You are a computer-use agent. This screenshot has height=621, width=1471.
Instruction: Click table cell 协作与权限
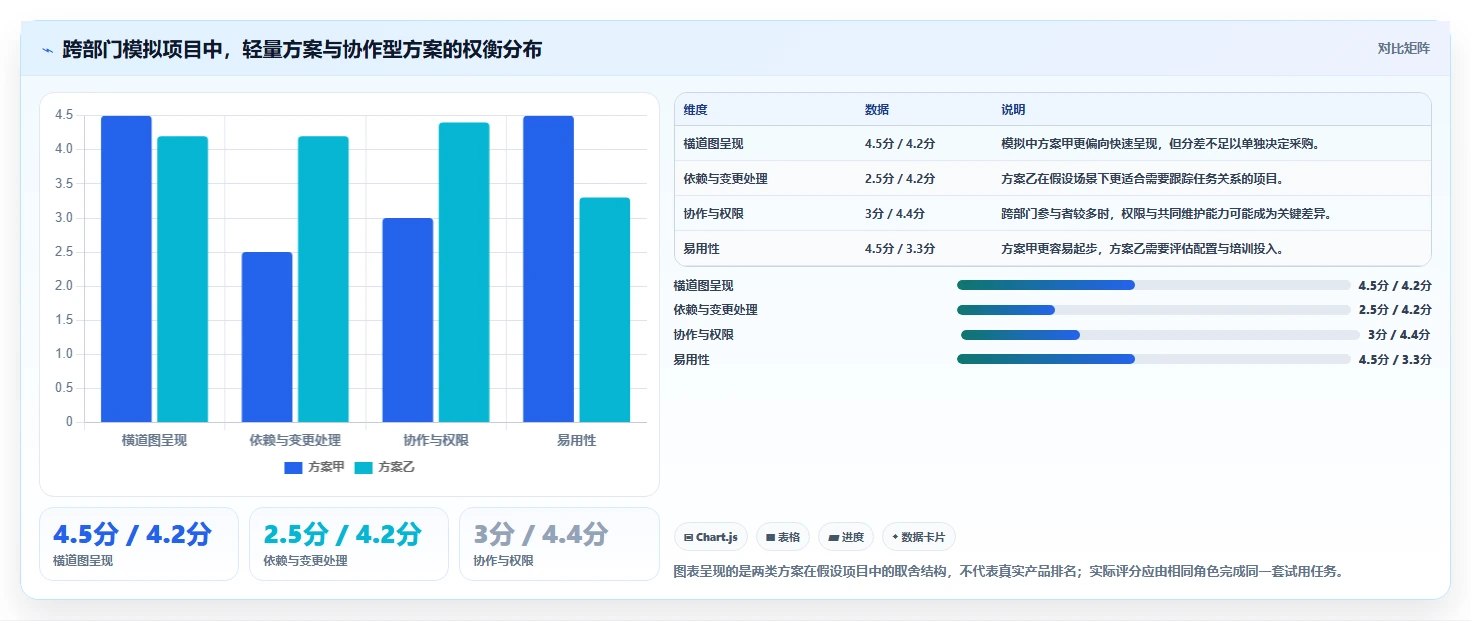[713, 213]
